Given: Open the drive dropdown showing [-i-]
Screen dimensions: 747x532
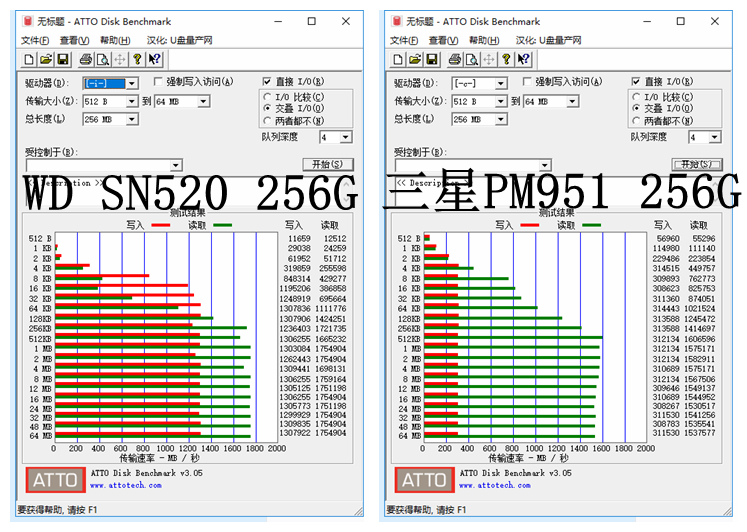Looking at the screenshot, I should point(131,84).
